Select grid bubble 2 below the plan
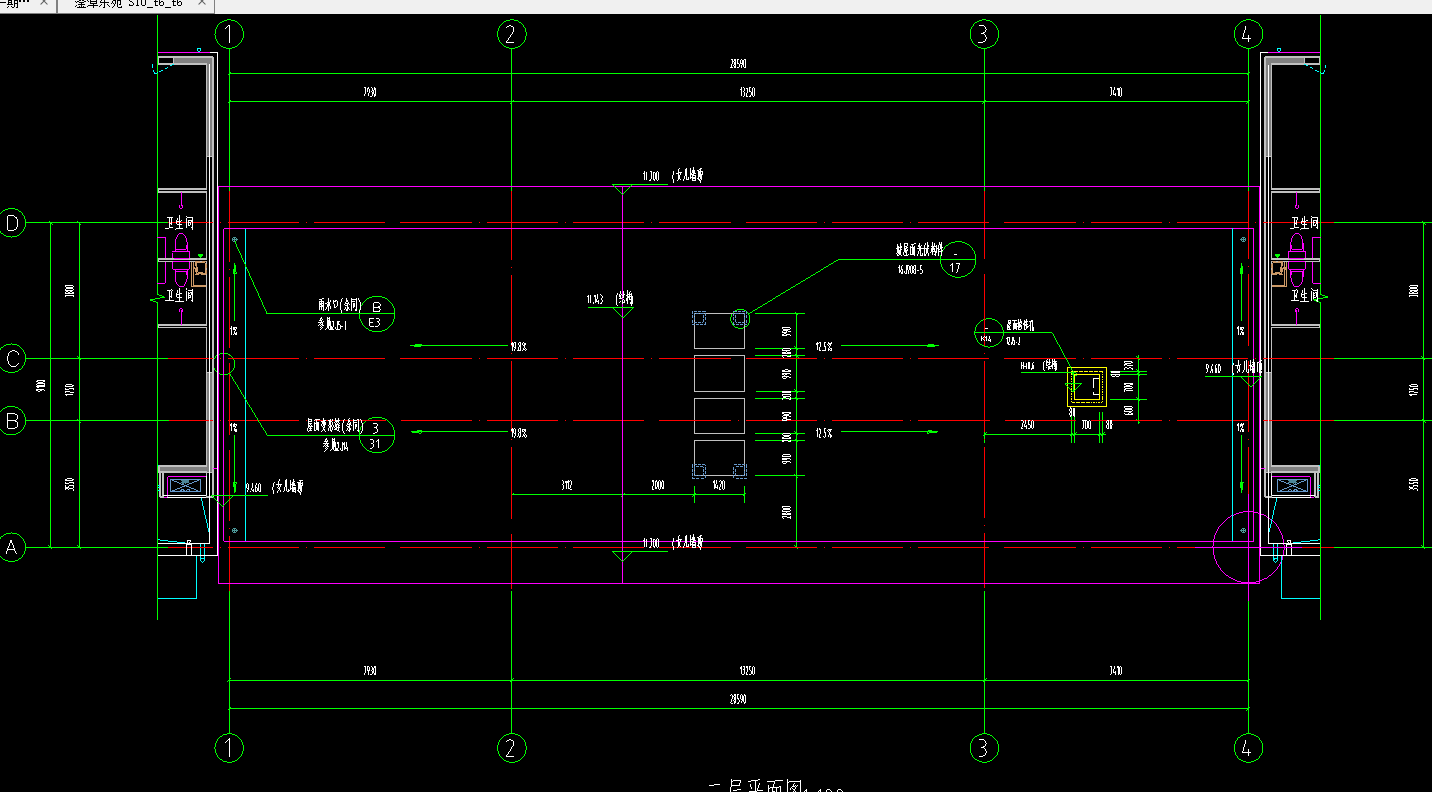This screenshot has width=1432, height=792. tap(511, 747)
